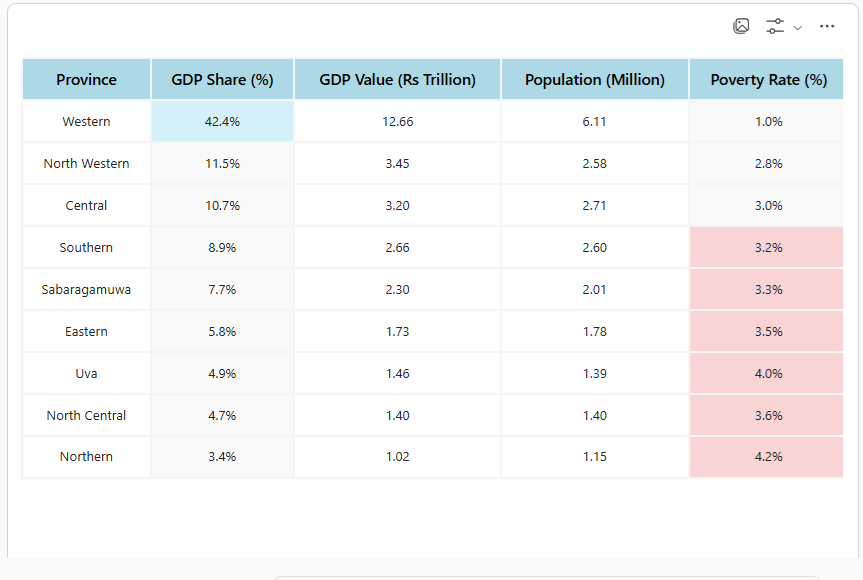Click the 1.0% Western poverty rate cell
This screenshot has height=580, width=863.
coord(768,121)
